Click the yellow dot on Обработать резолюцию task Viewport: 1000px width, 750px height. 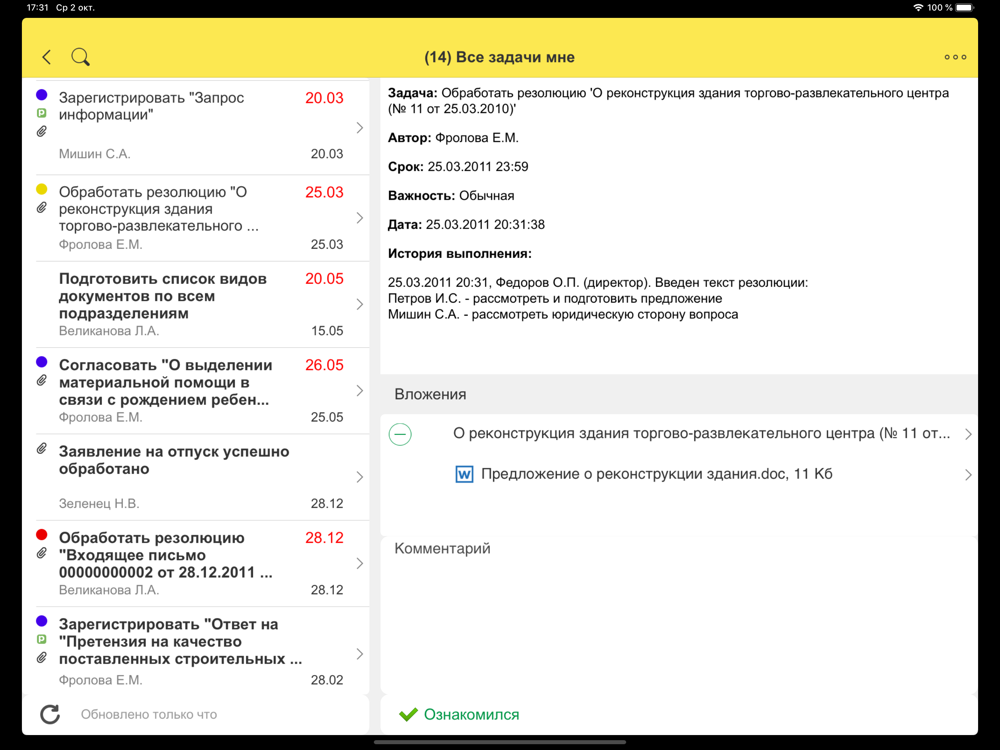pos(41,189)
